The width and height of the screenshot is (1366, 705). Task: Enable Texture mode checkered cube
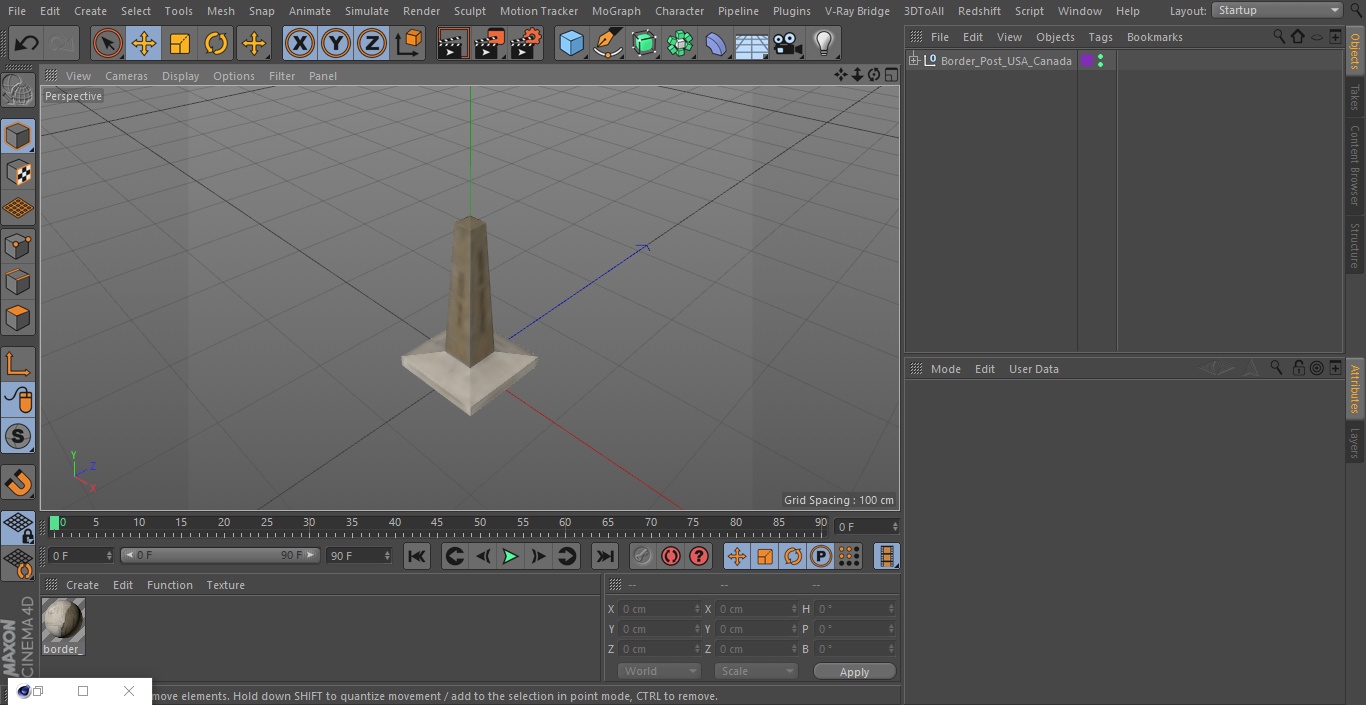click(x=18, y=172)
